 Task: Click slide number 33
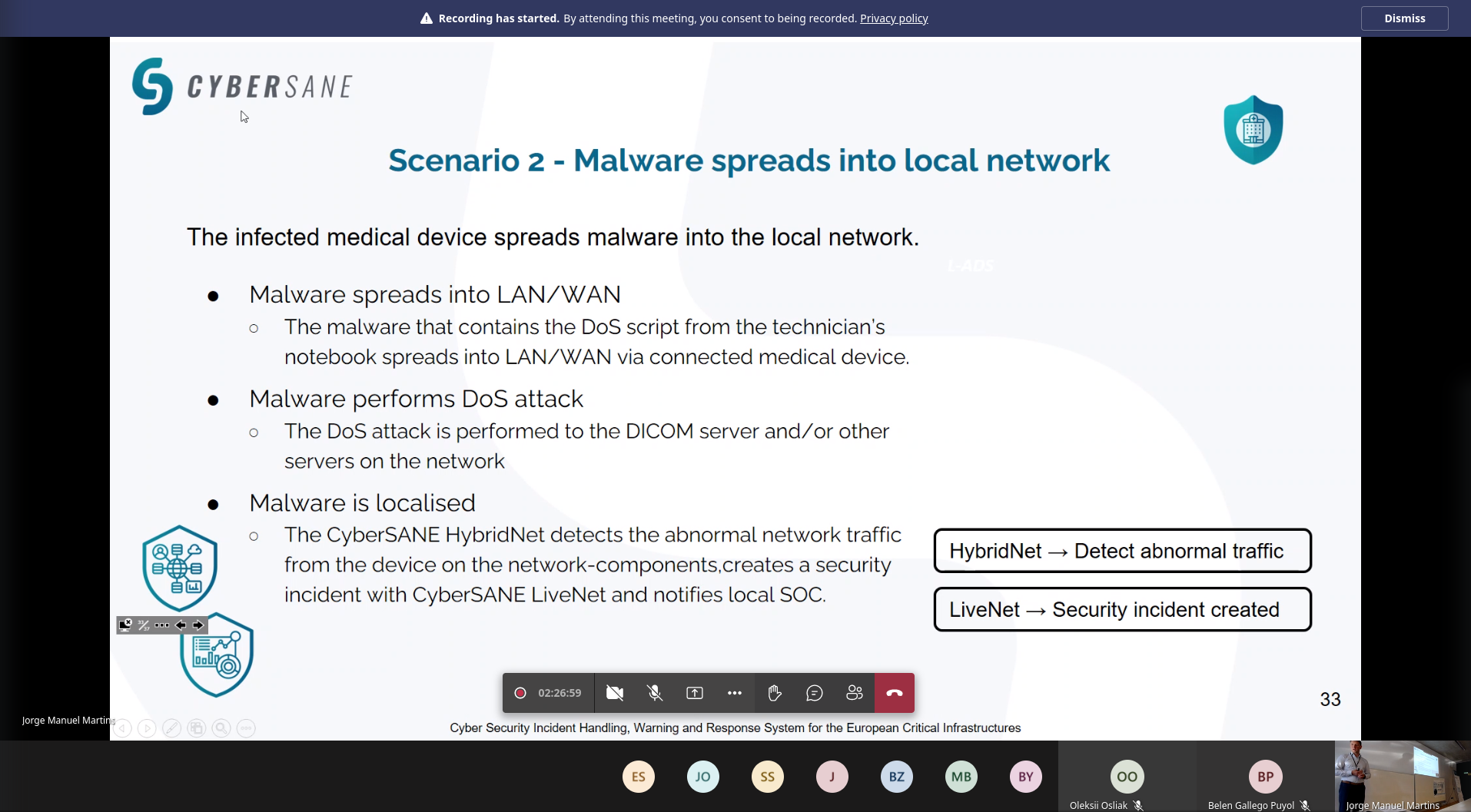click(x=1330, y=699)
